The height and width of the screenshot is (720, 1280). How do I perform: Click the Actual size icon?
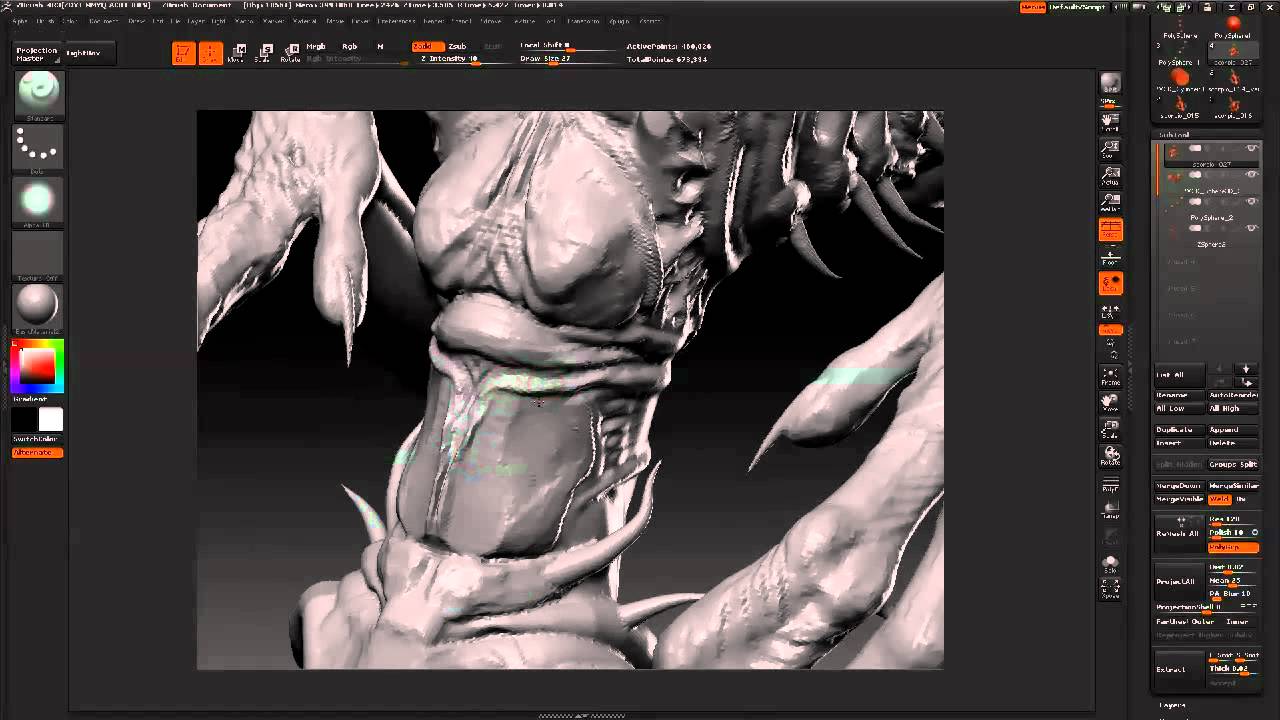click(1110, 176)
